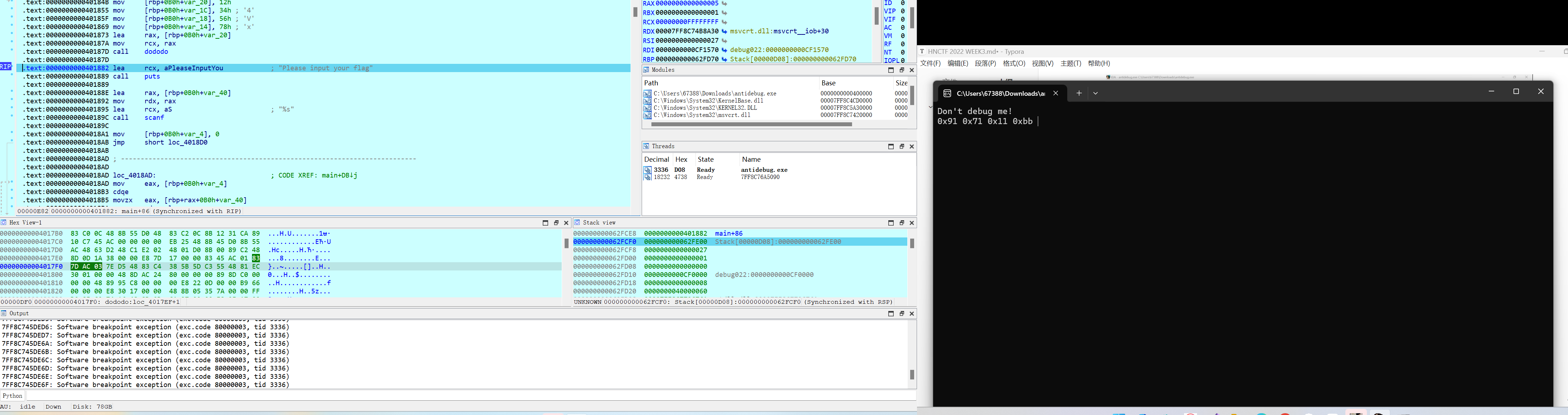Open Typora 主题(T) menu
The width and height of the screenshot is (1568, 415).
[1071, 63]
